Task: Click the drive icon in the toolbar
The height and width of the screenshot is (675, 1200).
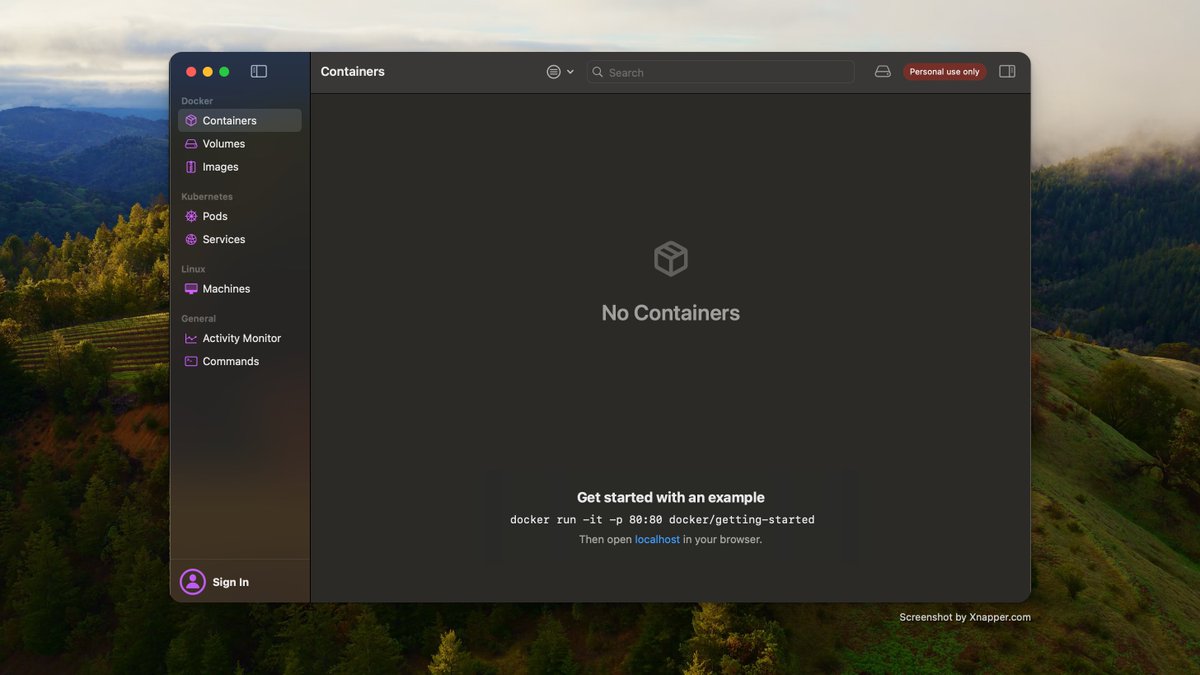Action: 883,72
